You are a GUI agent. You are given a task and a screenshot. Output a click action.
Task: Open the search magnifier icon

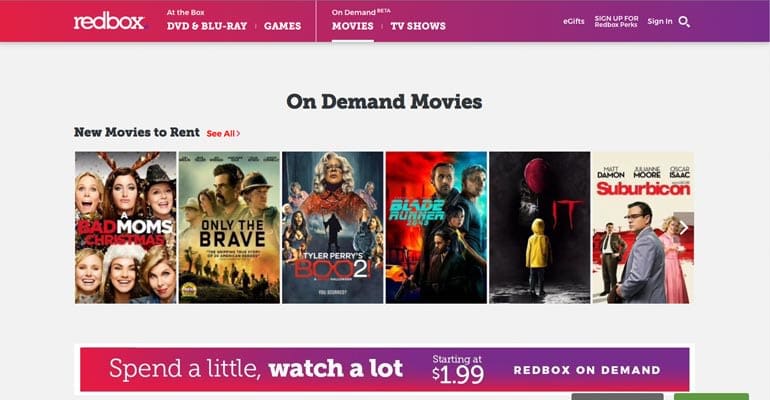pyautogui.click(x=684, y=22)
